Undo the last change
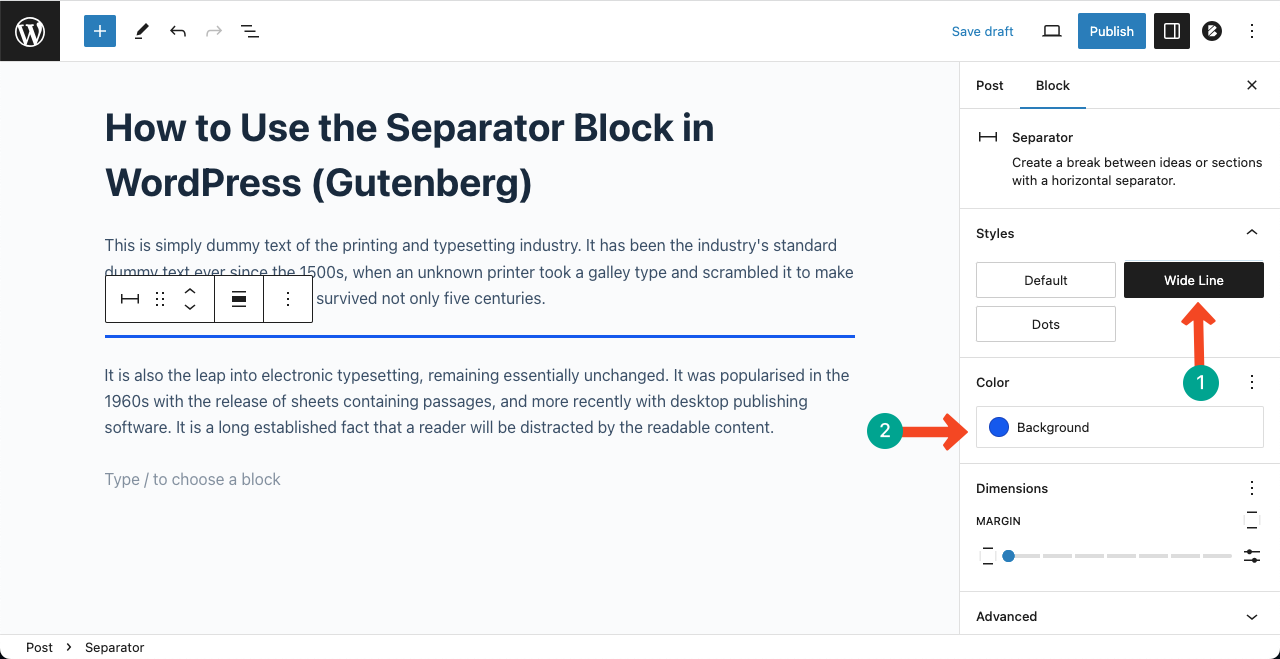The height and width of the screenshot is (659, 1280). click(x=177, y=31)
